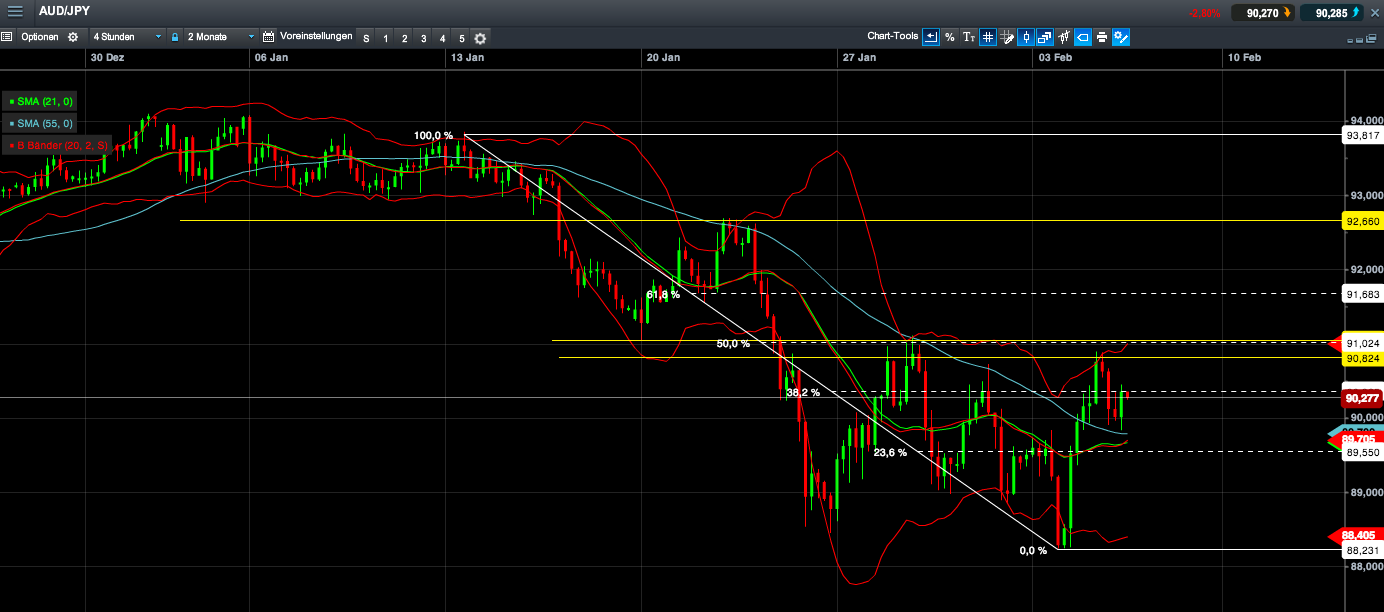The width and height of the screenshot is (1384, 612).
Task: Toggle the overlapping windows chart tool
Action: tap(1045, 37)
